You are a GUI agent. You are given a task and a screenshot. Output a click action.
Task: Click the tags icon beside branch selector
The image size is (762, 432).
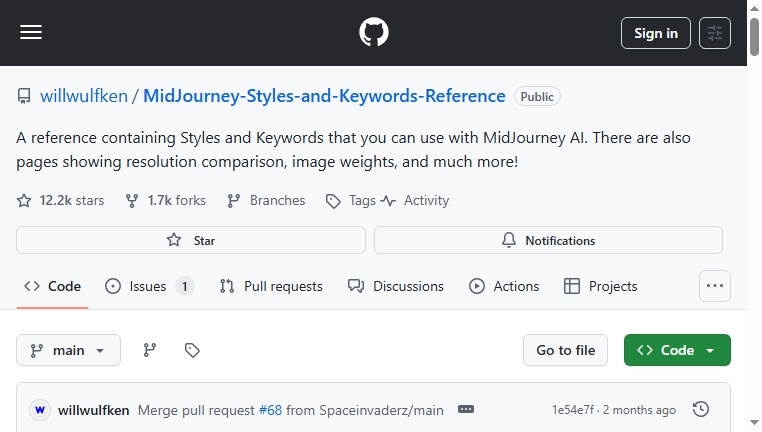pos(192,350)
